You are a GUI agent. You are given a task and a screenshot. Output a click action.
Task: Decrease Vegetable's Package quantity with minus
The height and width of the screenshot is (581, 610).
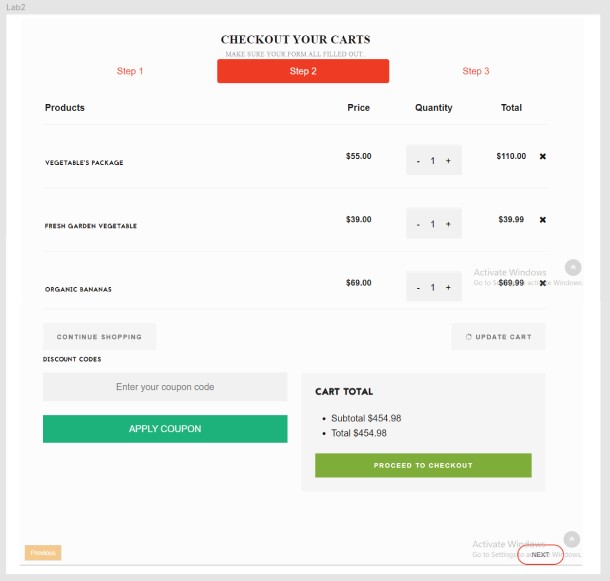click(x=418, y=161)
